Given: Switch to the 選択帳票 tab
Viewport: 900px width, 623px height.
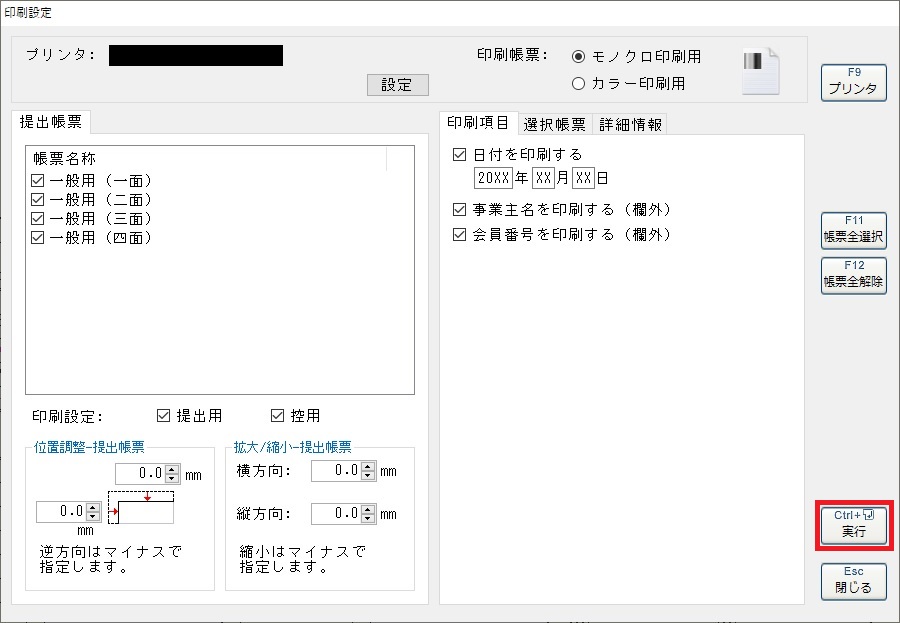Looking at the screenshot, I should pos(555,124).
